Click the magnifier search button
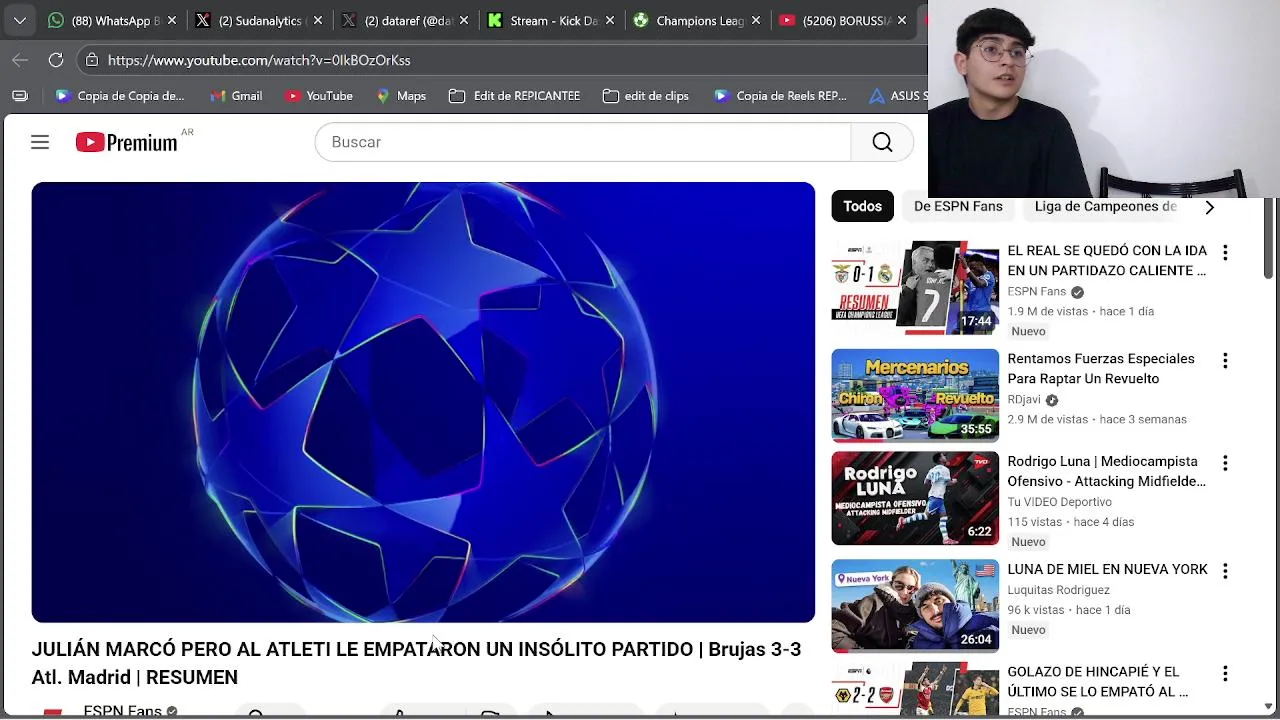Screen dimensions: 1280x720 (882, 142)
